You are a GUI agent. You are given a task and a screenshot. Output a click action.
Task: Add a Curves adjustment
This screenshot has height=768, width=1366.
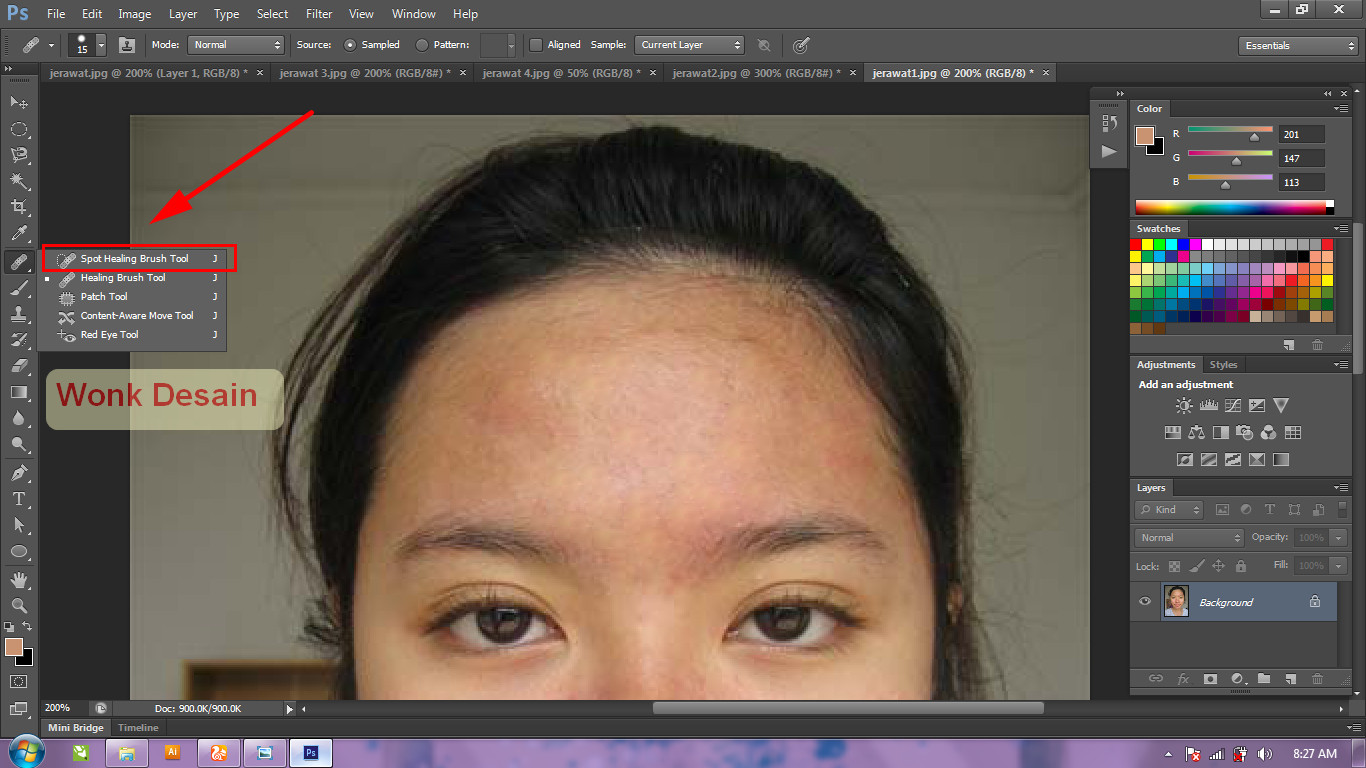[1233, 405]
